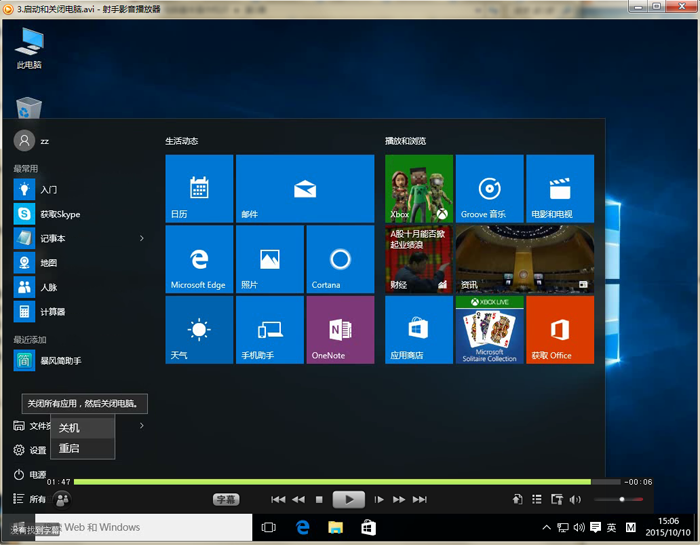Open the 人脉 people app

point(79,287)
